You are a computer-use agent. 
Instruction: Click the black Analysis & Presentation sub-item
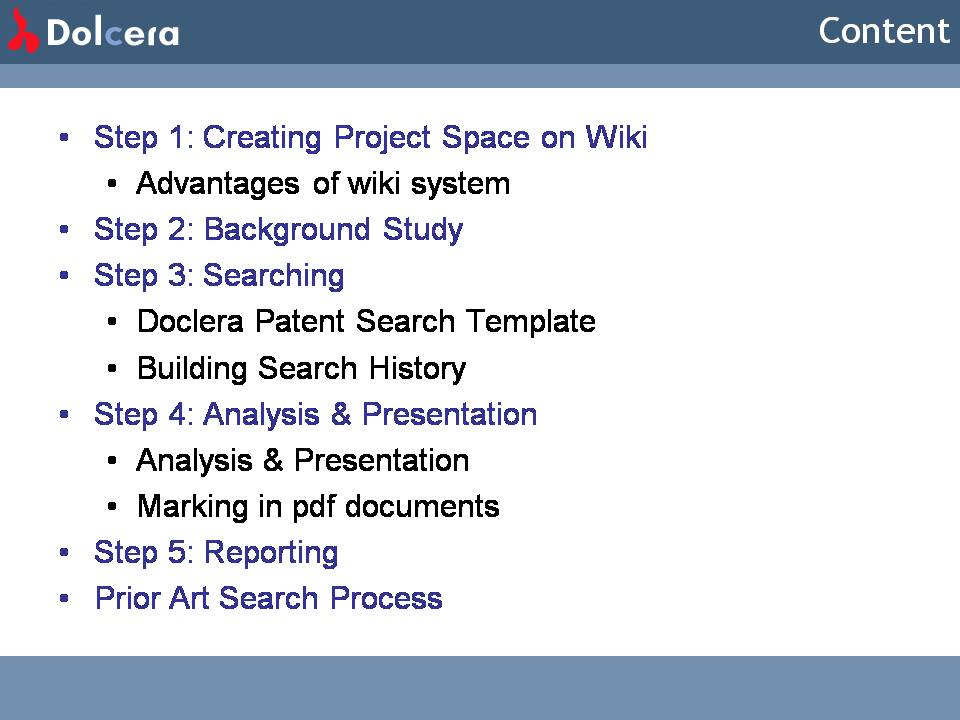pyautogui.click(x=303, y=460)
